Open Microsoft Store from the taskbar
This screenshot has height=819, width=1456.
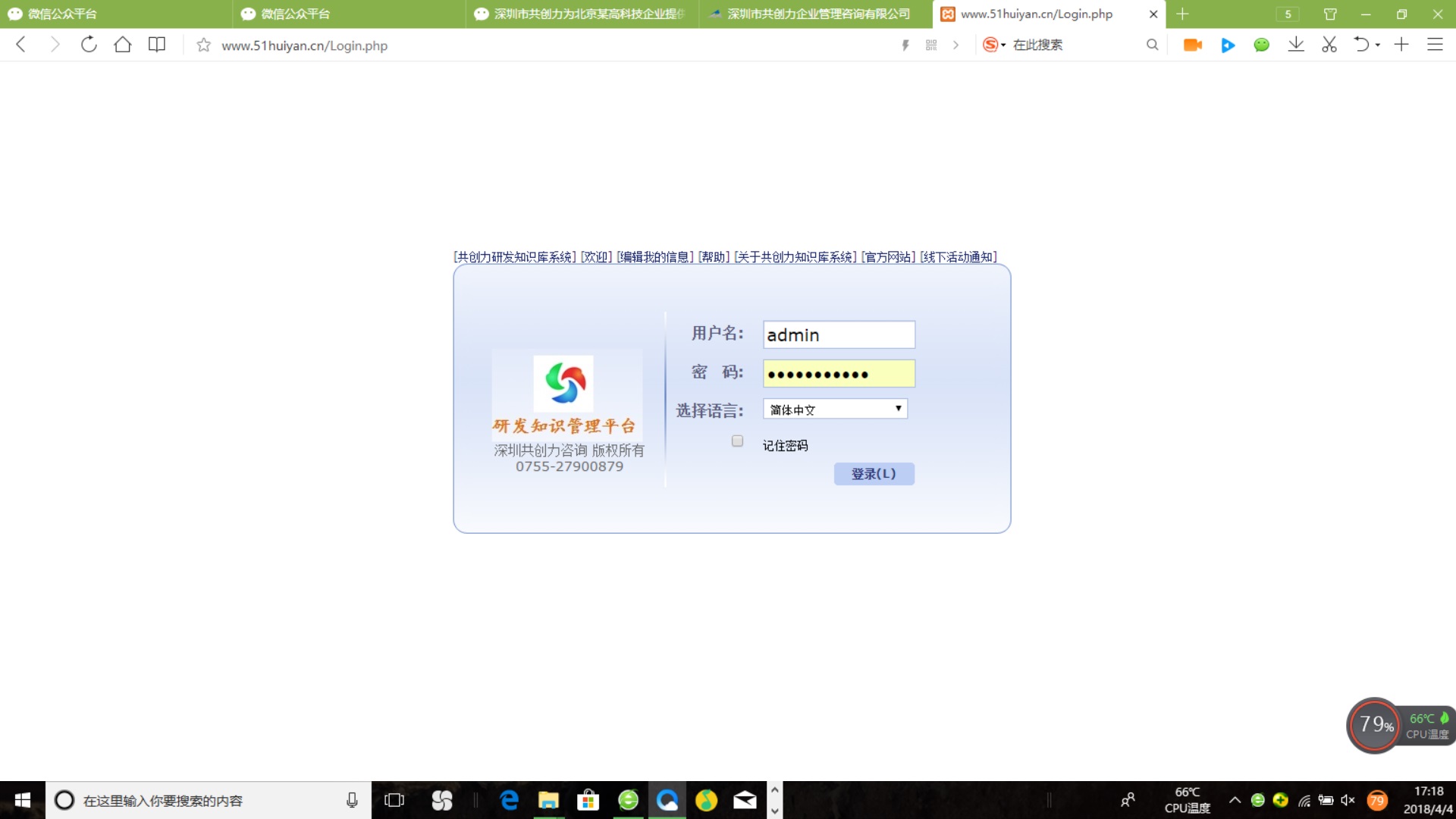(x=588, y=800)
